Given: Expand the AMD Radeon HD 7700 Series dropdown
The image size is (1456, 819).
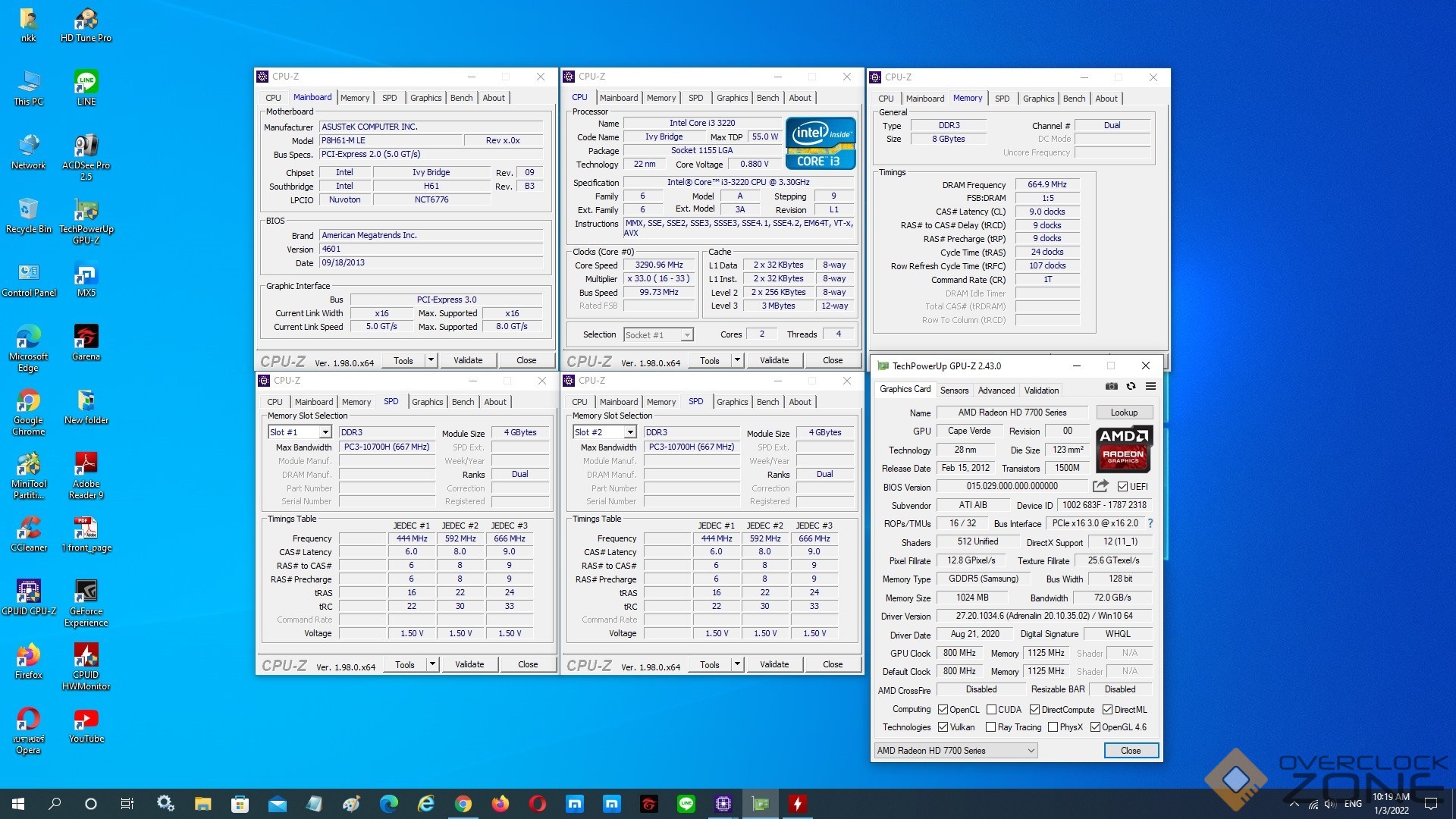Looking at the screenshot, I should tap(1031, 751).
